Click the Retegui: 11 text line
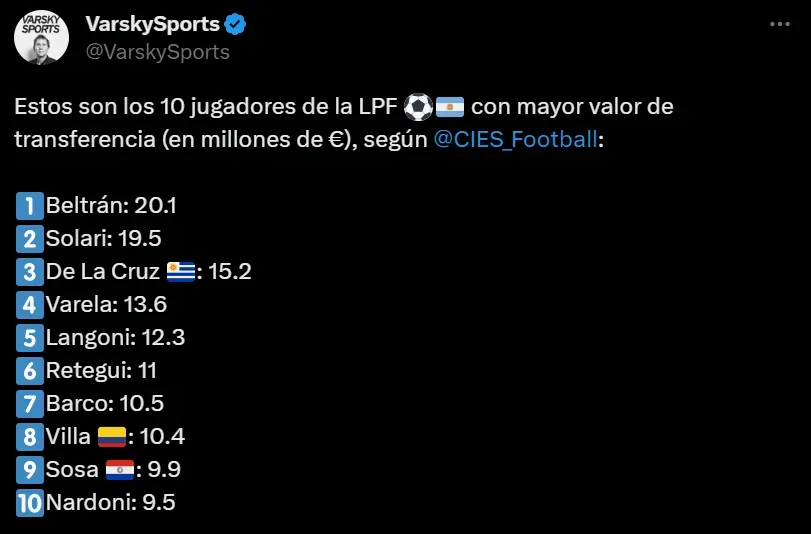 pyautogui.click(x=101, y=370)
